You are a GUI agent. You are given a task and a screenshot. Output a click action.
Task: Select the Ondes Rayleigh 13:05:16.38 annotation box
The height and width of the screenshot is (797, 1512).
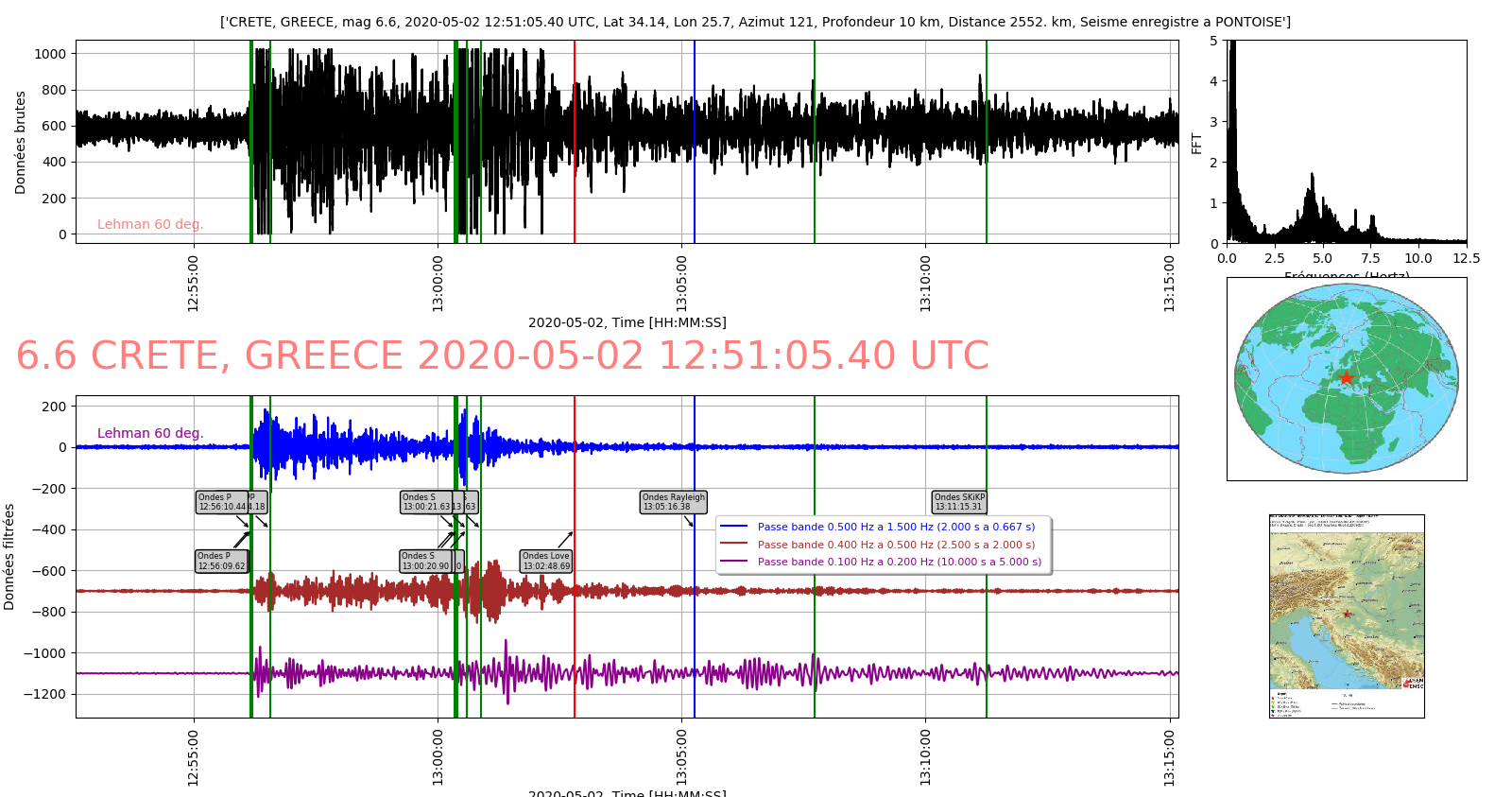(x=673, y=502)
